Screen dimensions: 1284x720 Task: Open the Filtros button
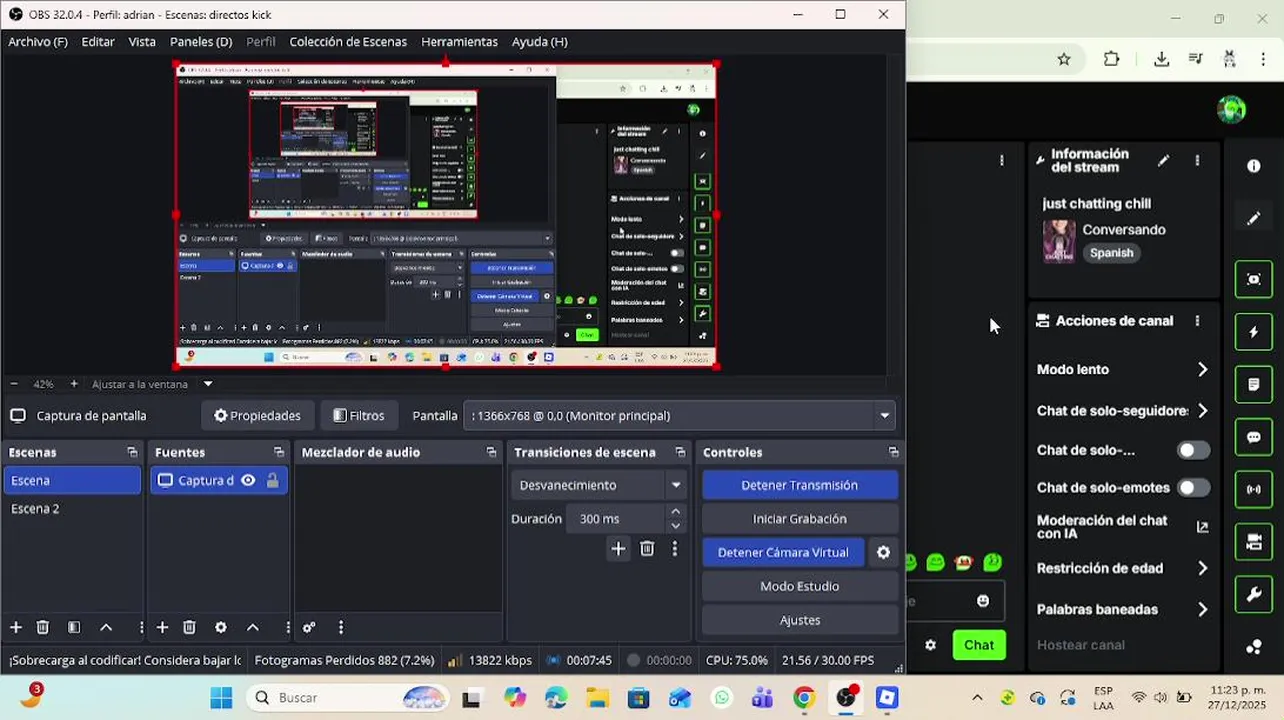coord(358,416)
